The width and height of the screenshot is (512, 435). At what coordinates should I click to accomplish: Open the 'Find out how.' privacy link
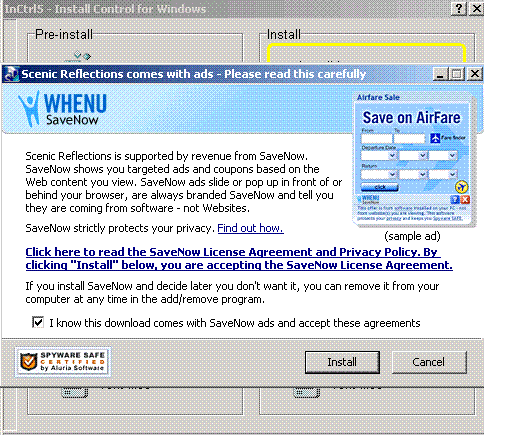[250, 228]
